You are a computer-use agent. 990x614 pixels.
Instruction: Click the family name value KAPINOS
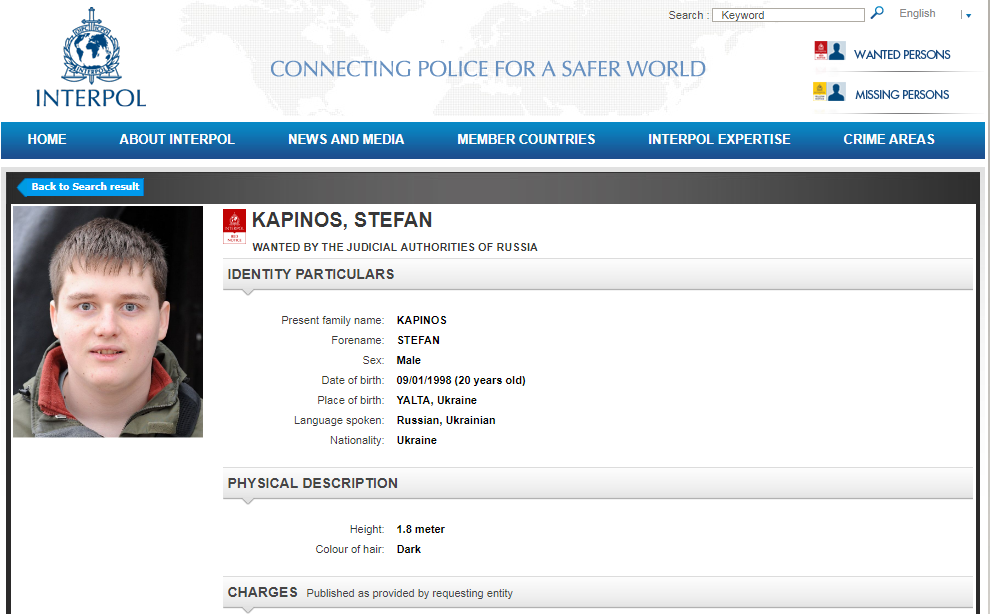click(422, 320)
